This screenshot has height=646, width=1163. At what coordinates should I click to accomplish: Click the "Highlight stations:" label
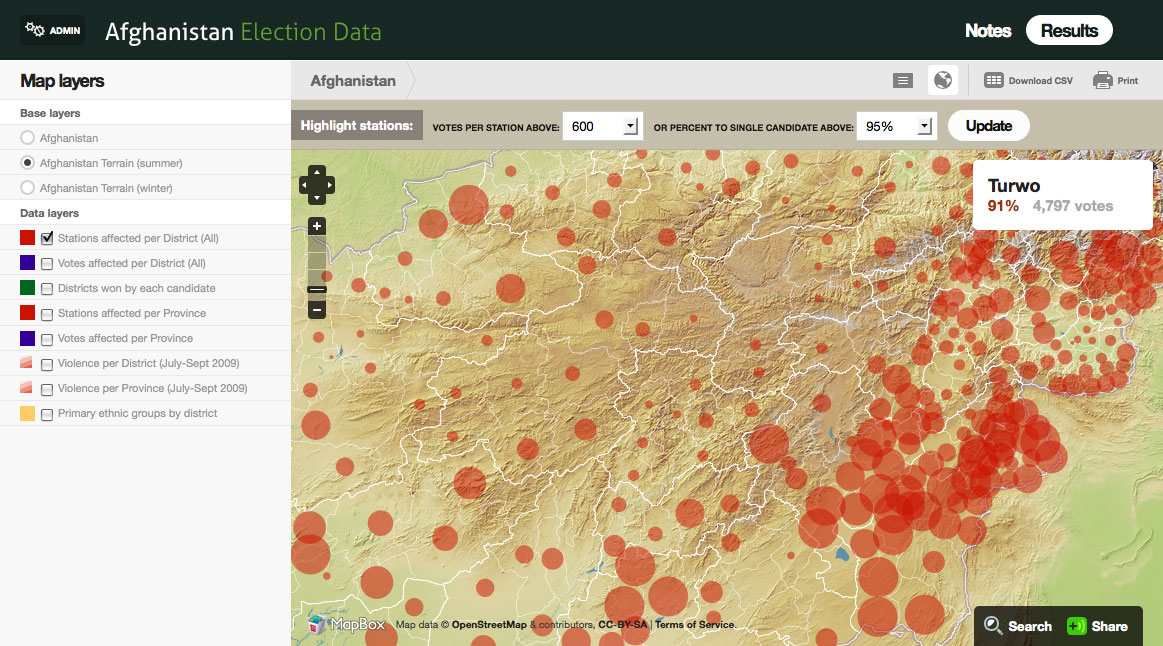click(357, 125)
